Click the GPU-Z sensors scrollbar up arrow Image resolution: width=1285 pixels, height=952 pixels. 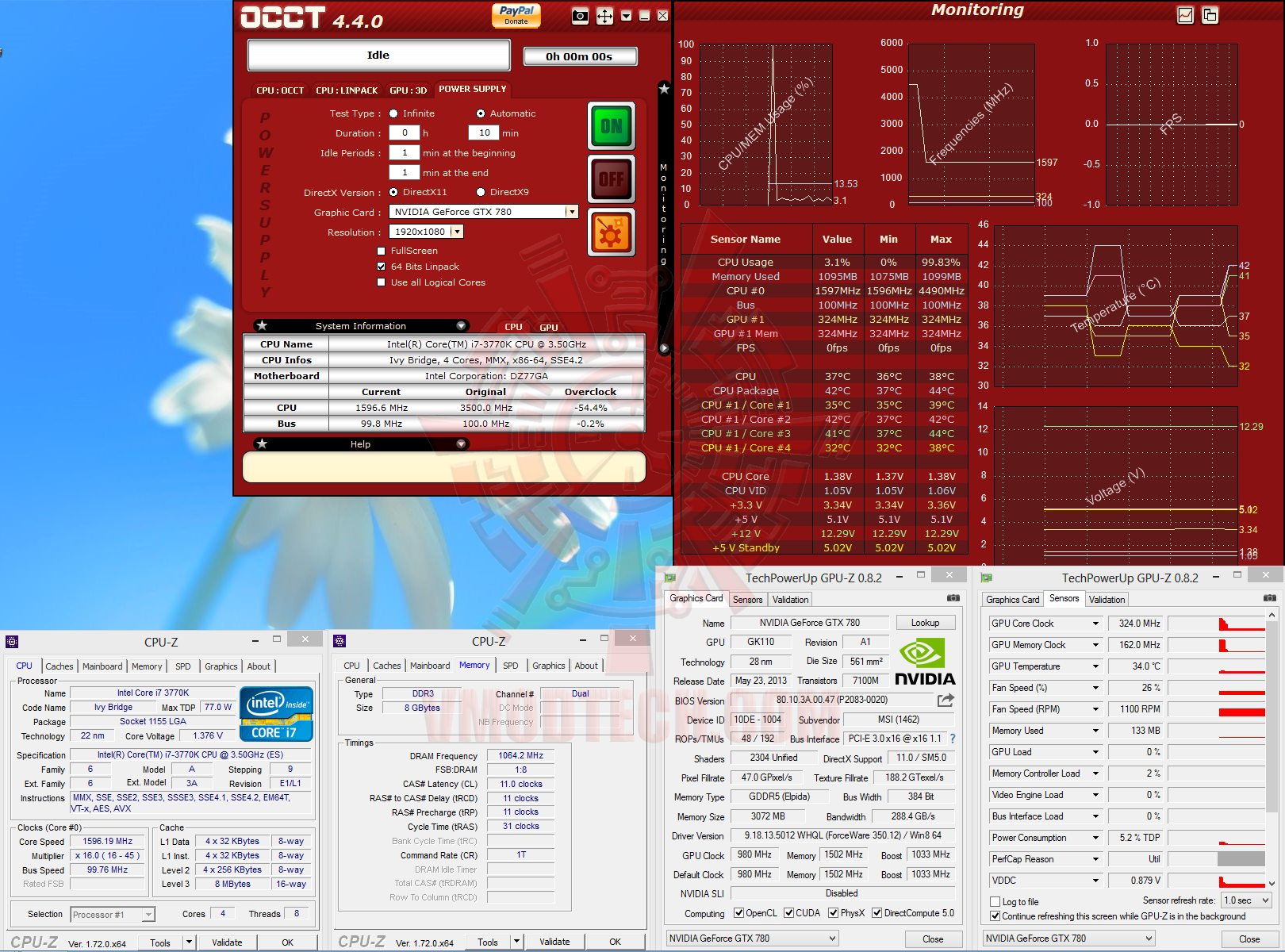1272,616
